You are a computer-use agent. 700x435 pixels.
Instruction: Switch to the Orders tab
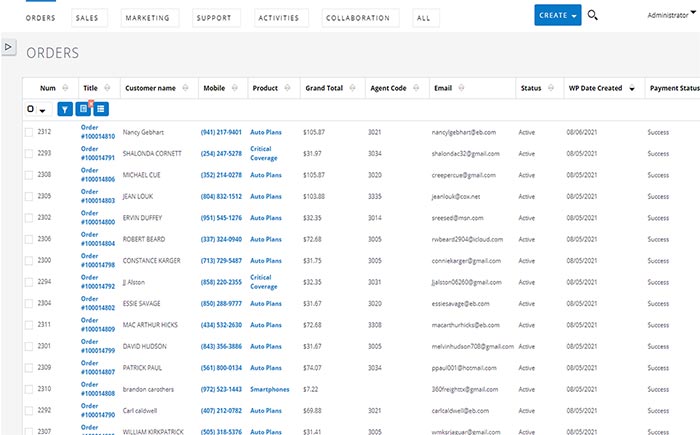pyautogui.click(x=41, y=18)
